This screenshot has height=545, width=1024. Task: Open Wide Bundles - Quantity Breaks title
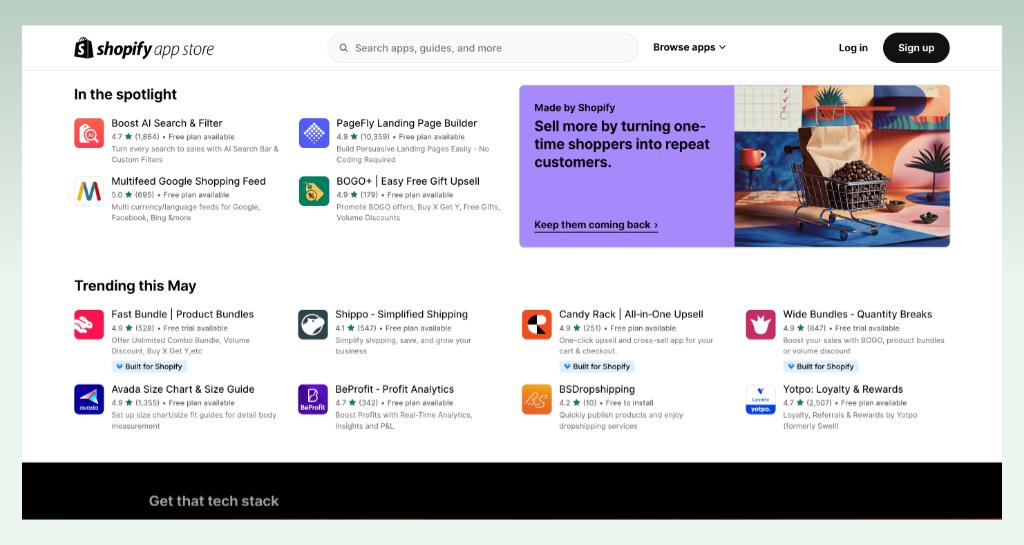pos(857,314)
